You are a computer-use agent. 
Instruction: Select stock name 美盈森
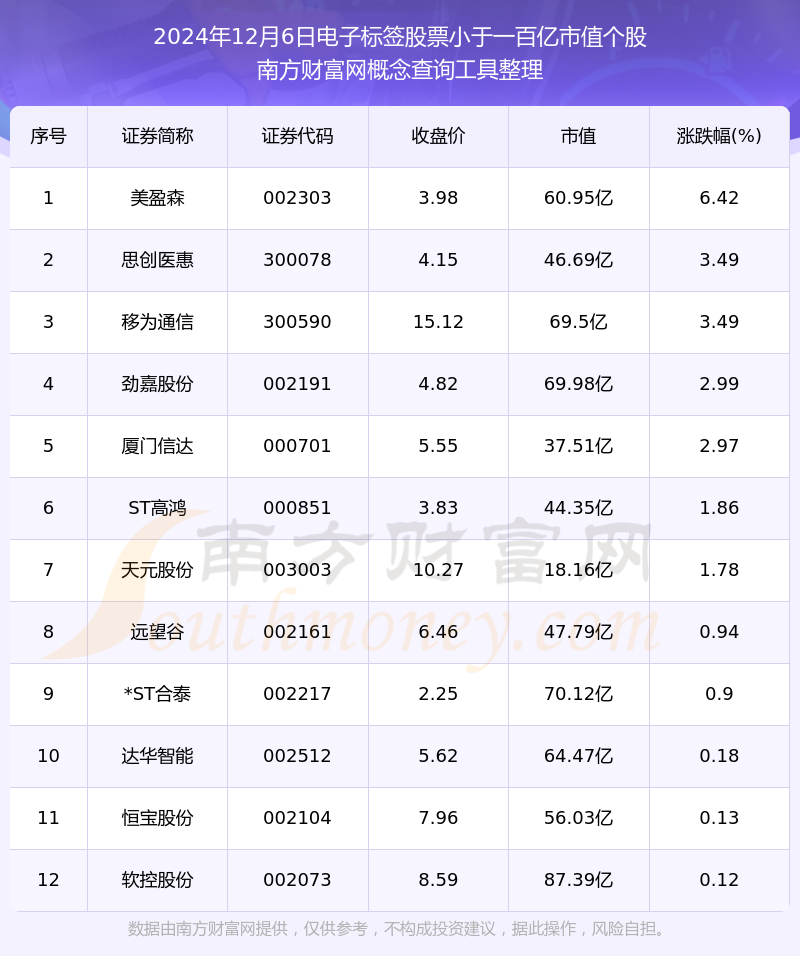pos(157,198)
